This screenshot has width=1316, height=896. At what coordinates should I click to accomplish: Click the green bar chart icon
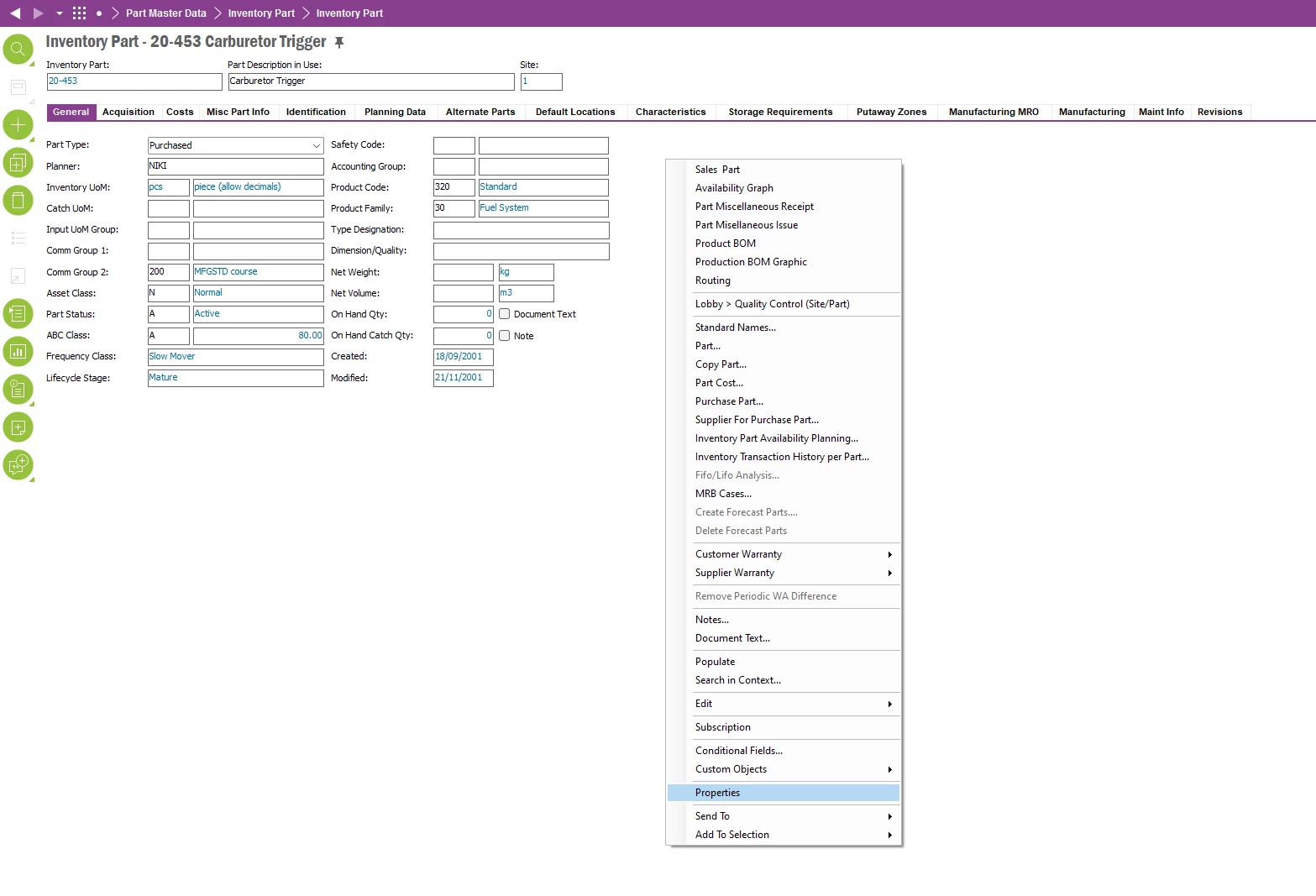pyautogui.click(x=18, y=352)
